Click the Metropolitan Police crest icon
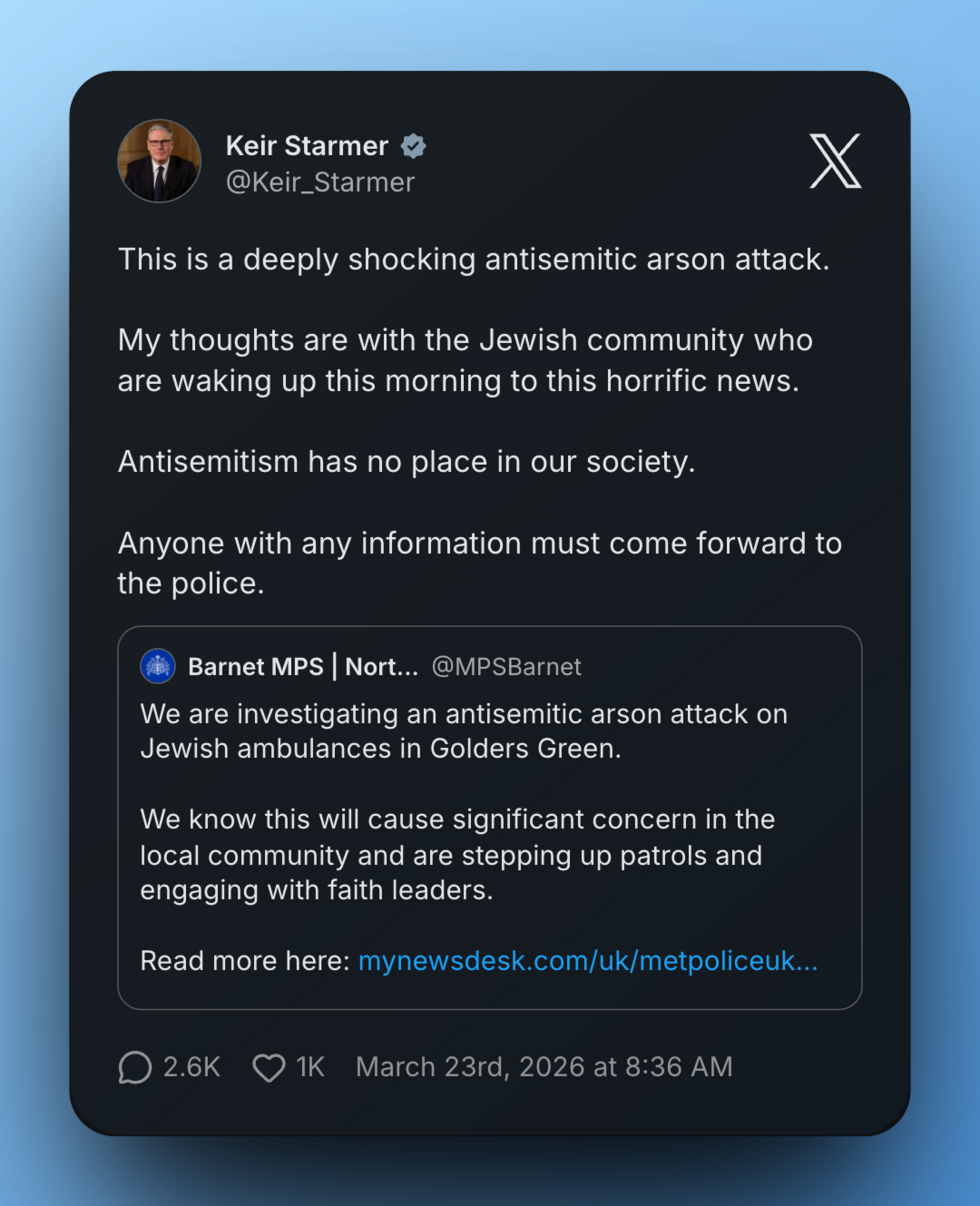 157,666
